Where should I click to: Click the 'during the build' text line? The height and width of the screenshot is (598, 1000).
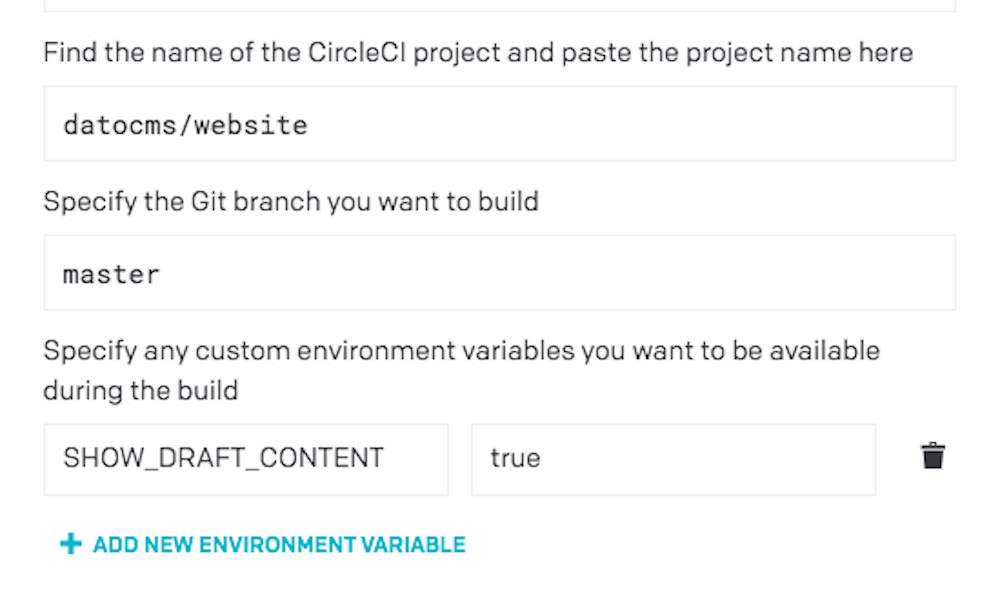point(140,390)
